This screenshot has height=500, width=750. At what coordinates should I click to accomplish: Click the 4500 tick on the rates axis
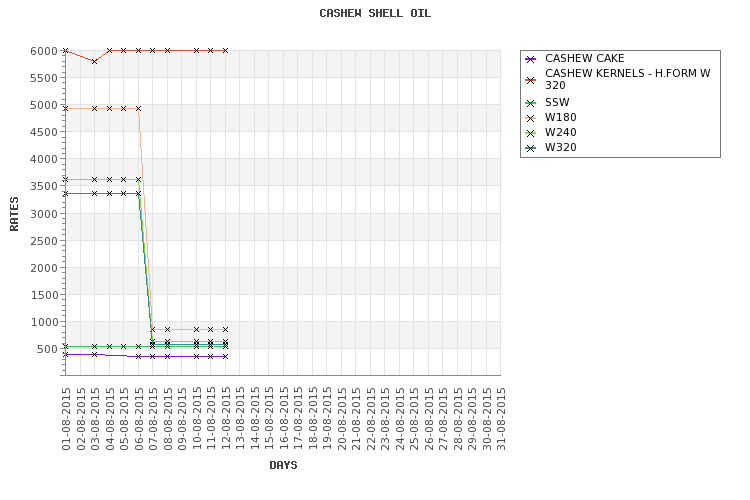point(44,132)
